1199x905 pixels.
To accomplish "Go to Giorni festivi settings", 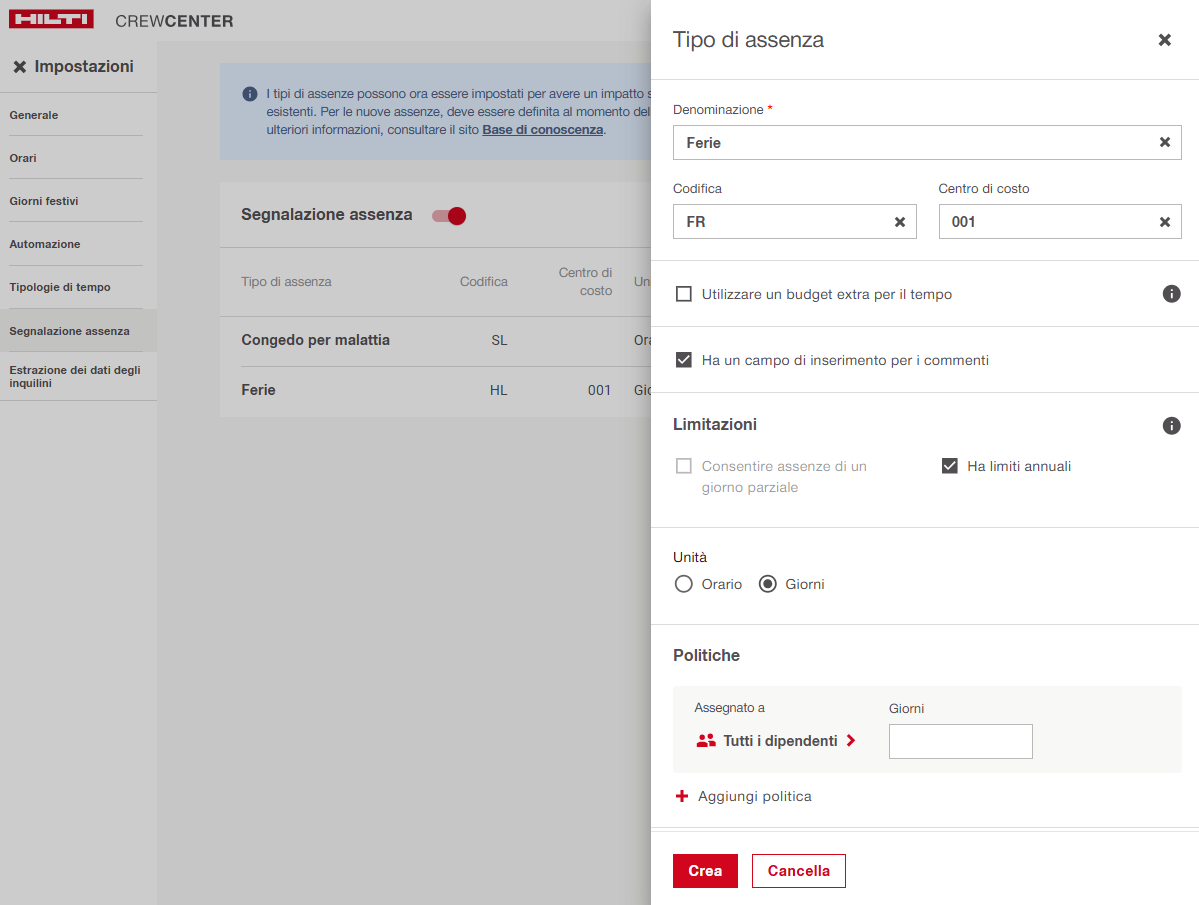I will pos(44,201).
